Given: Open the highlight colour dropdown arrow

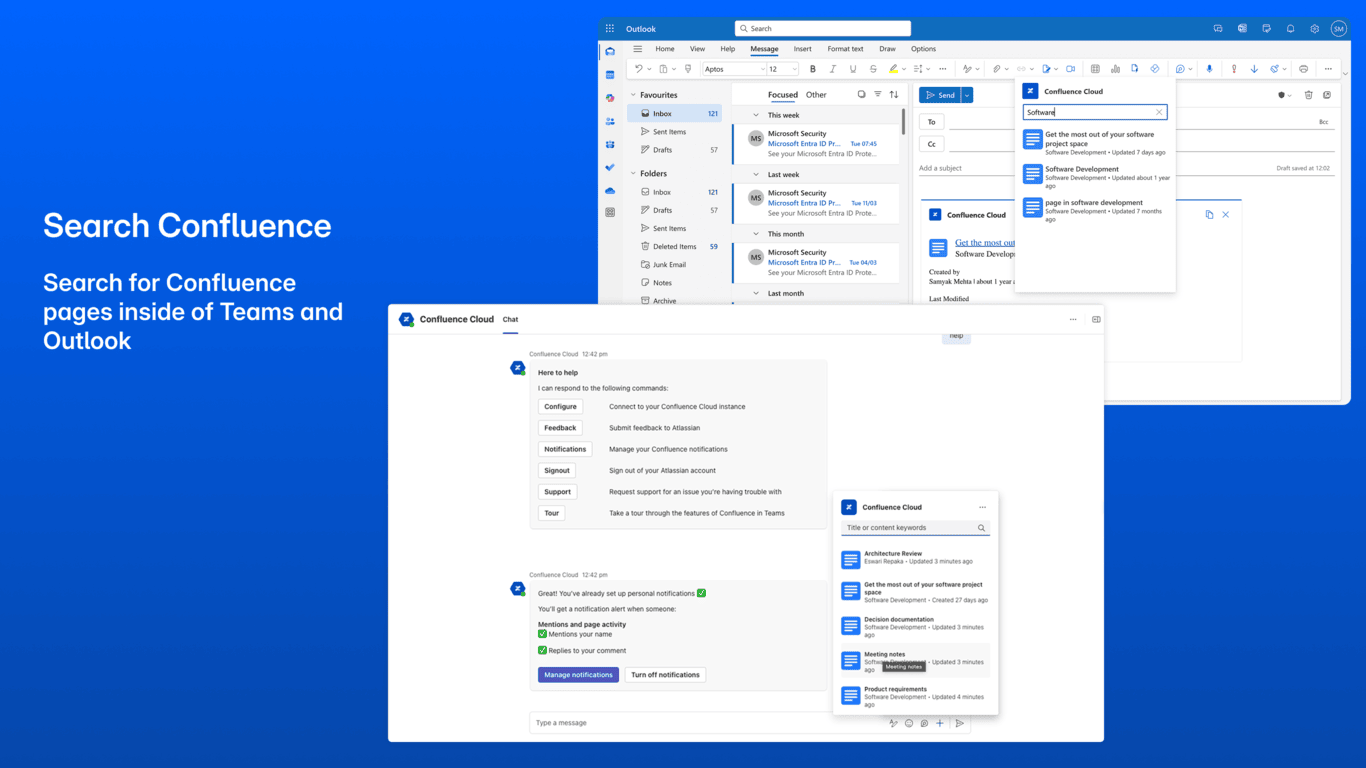Looking at the screenshot, I should [904, 69].
